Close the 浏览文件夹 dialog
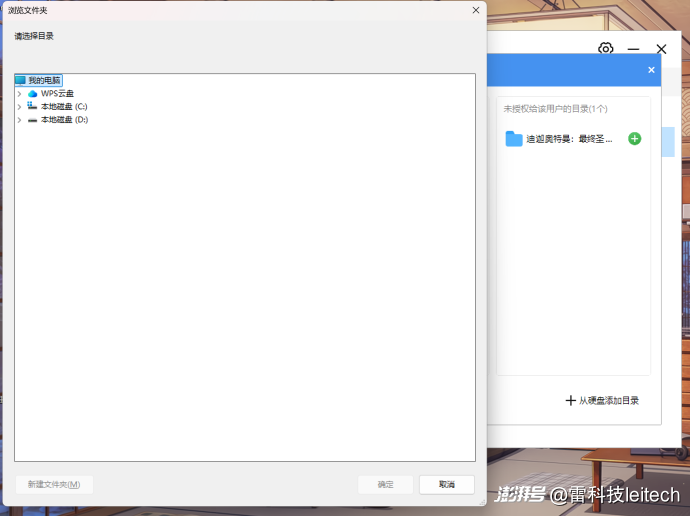690x516 pixels. 476,10
